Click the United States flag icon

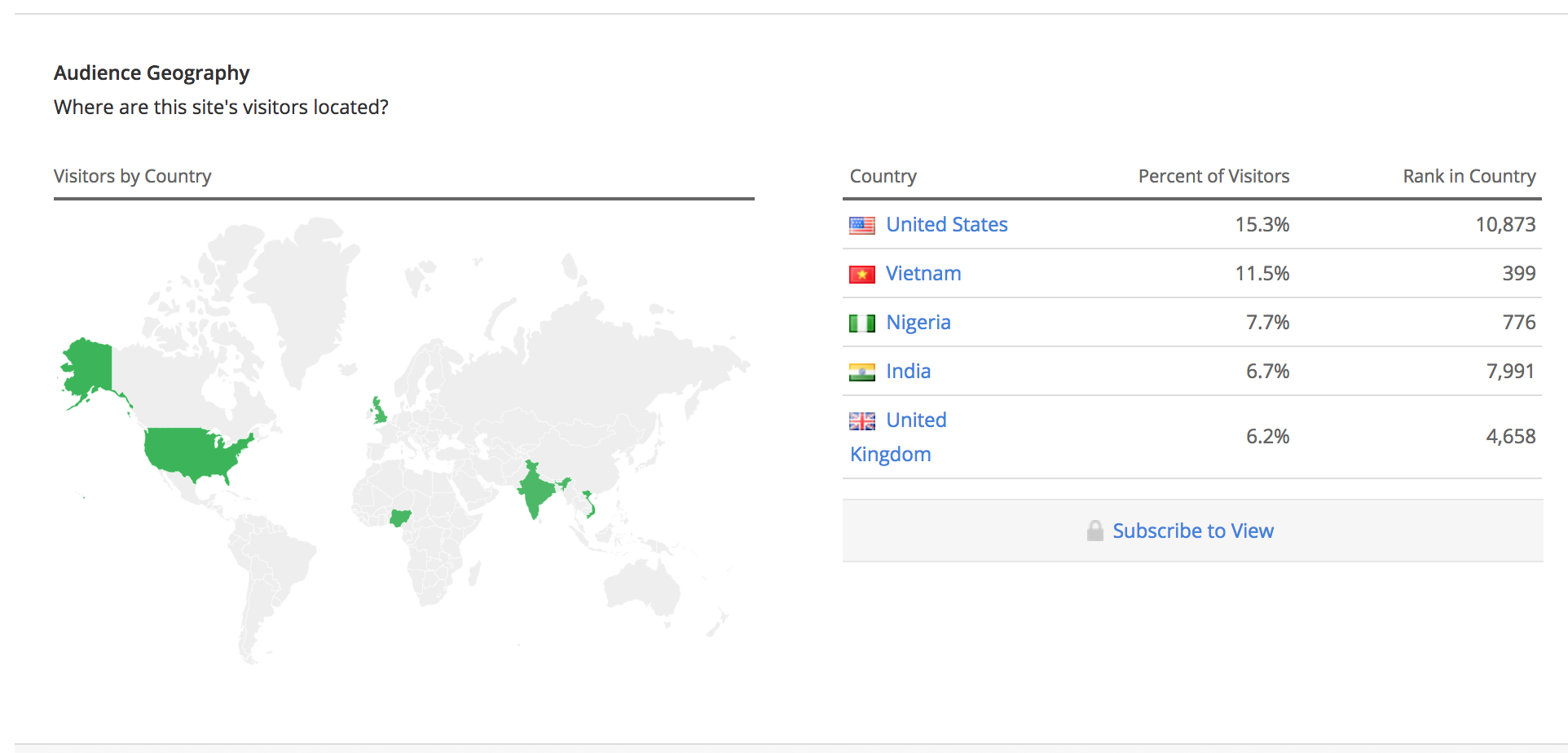[x=861, y=225]
